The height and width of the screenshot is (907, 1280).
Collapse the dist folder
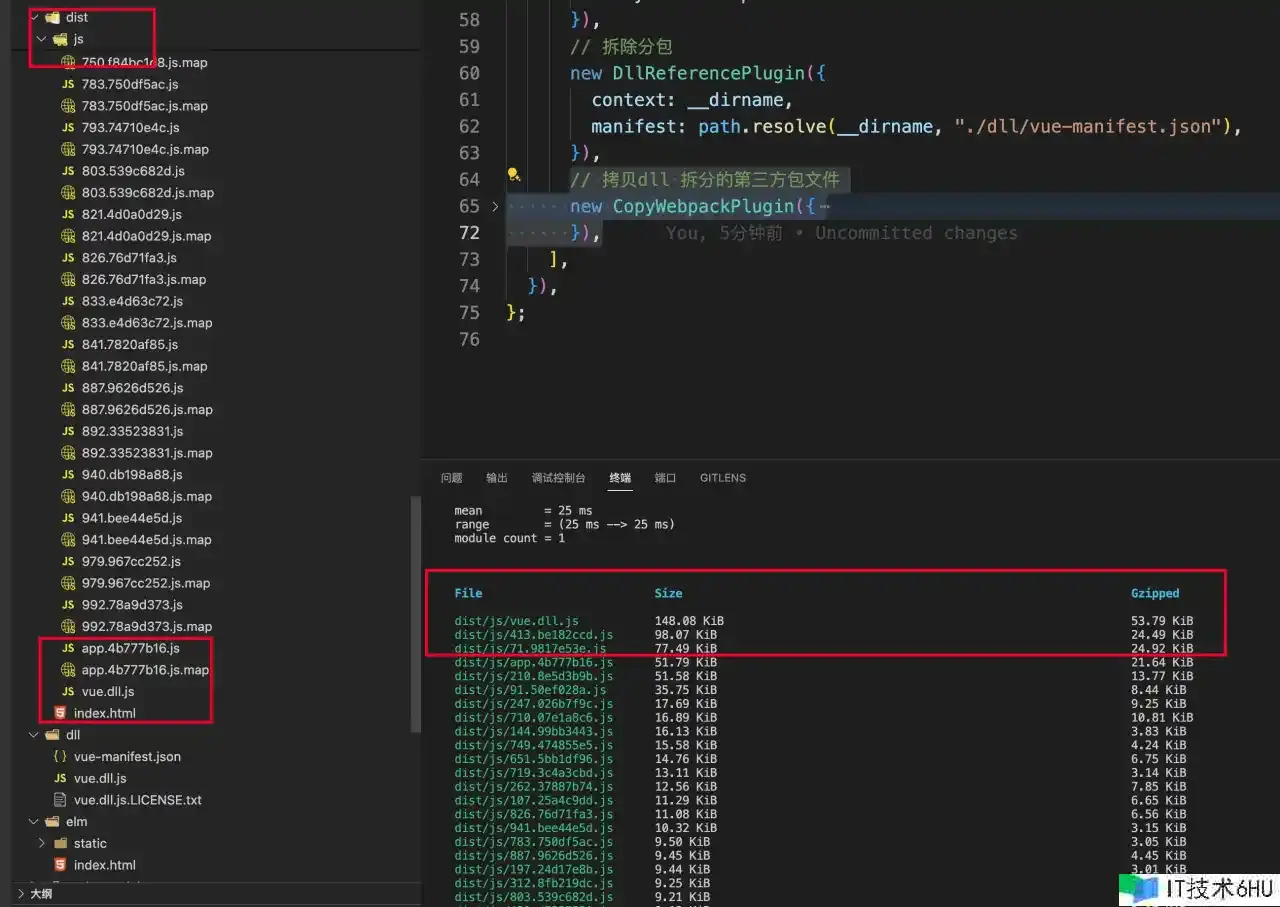35,17
